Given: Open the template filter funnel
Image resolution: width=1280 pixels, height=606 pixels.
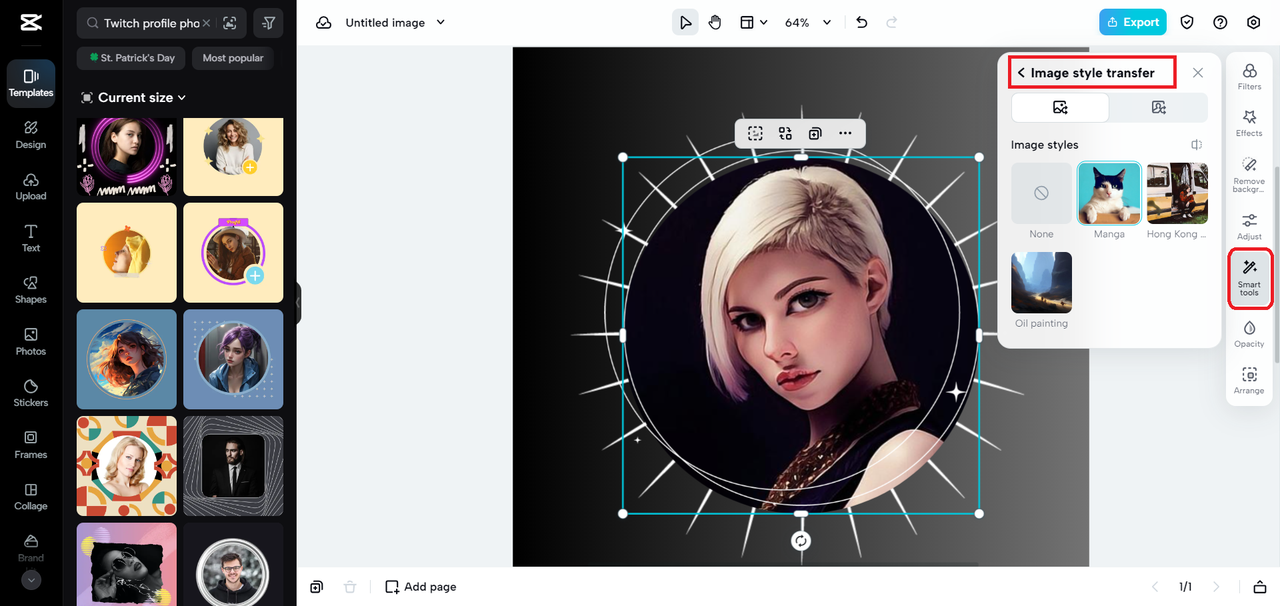Looking at the screenshot, I should coord(268,23).
